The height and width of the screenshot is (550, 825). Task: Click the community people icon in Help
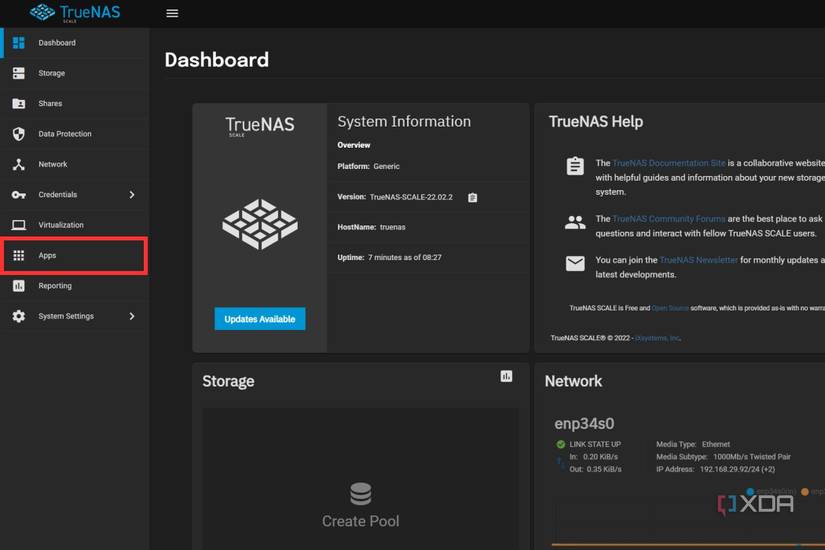(575, 223)
